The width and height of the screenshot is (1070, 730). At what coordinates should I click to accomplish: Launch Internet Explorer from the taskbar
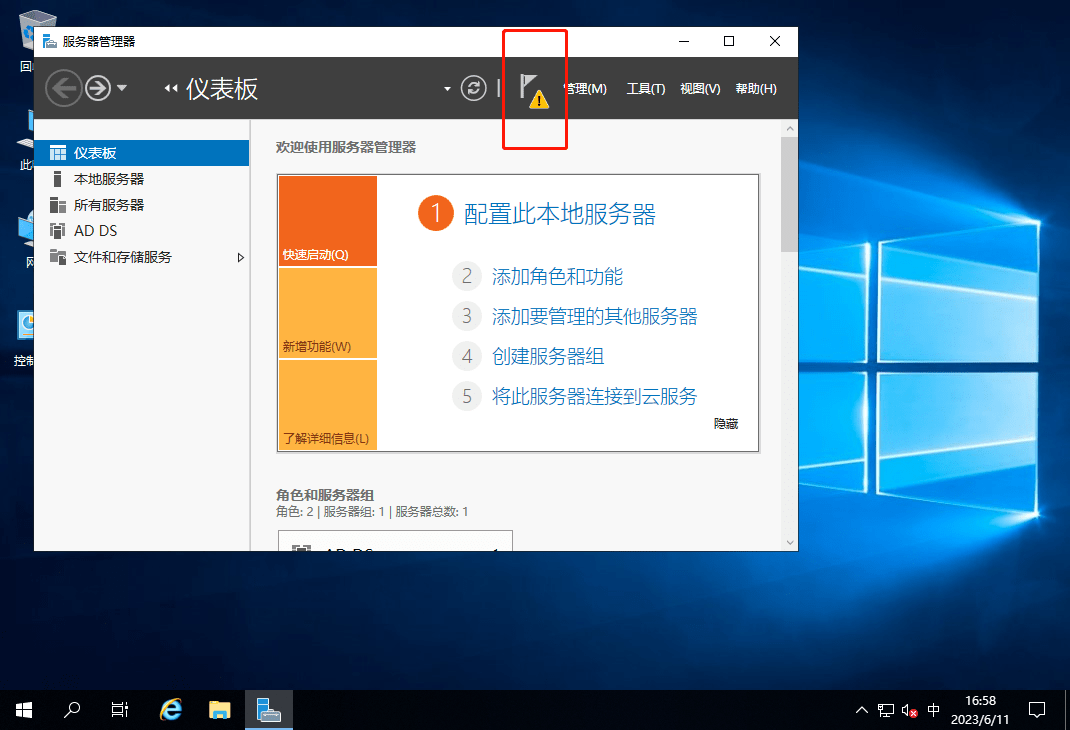[171, 710]
